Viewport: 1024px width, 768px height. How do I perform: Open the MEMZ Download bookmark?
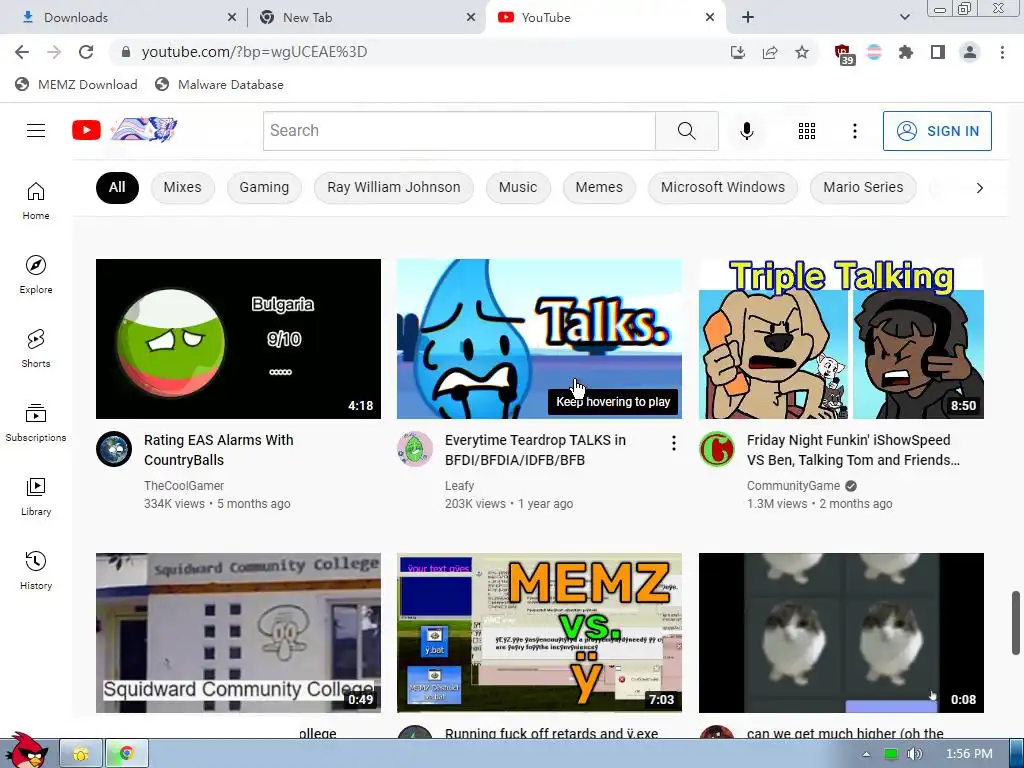click(x=76, y=84)
